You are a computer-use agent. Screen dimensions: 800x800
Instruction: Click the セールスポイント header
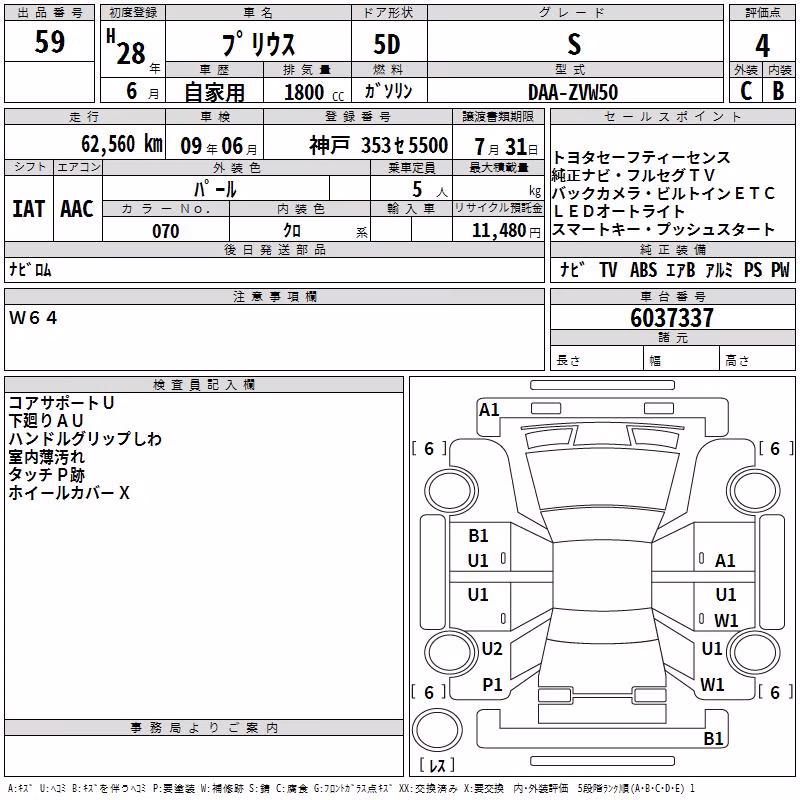pyautogui.click(x=672, y=116)
